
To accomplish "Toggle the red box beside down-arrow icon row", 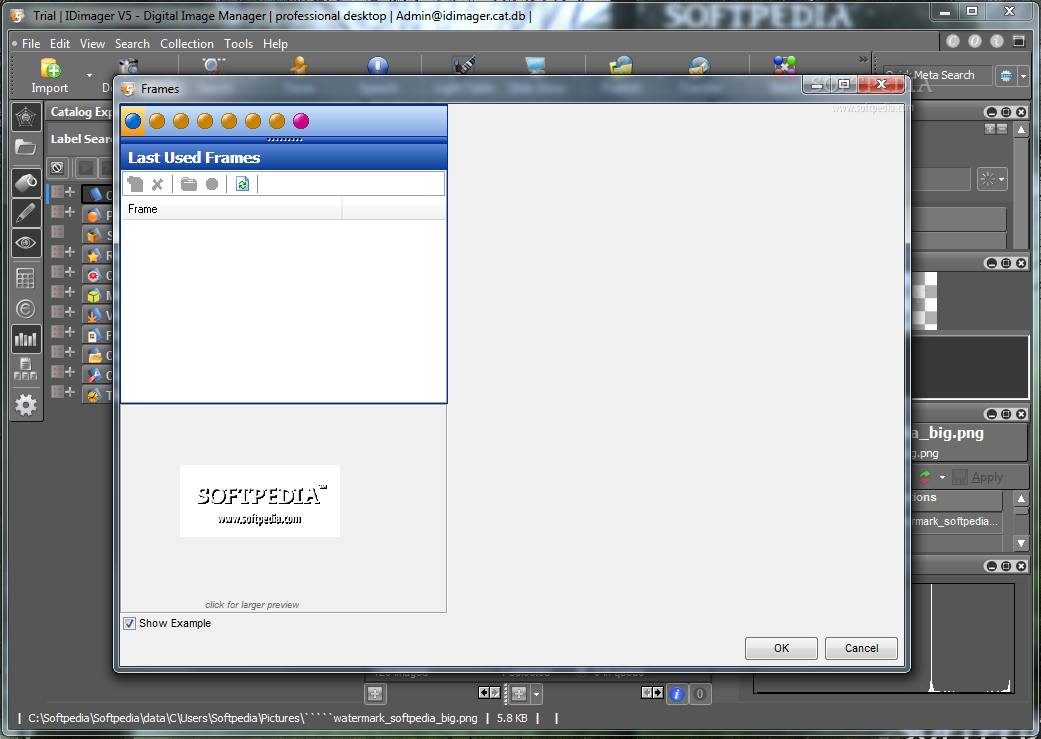I will (58, 311).
